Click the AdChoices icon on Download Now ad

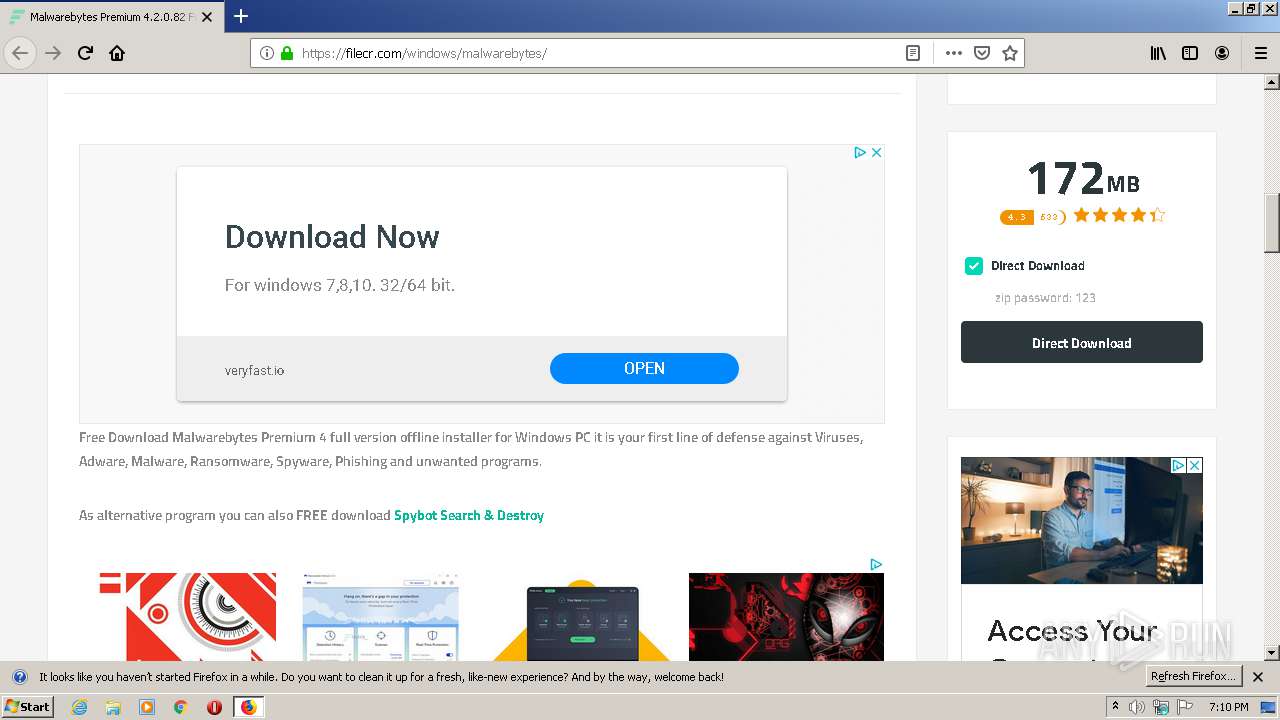pyautogui.click(x=859, y=152)
